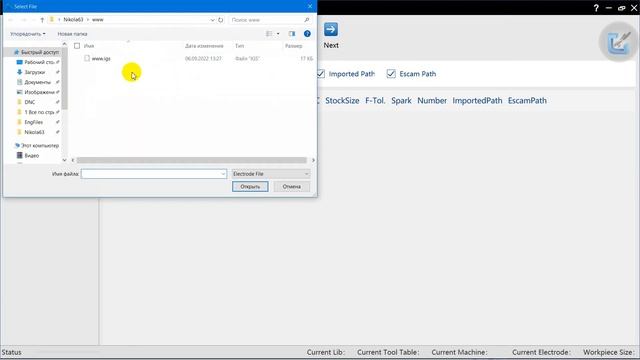Navigate forward in the file dialog
Viewport: 640px width, 360px height.
[24, 20]
